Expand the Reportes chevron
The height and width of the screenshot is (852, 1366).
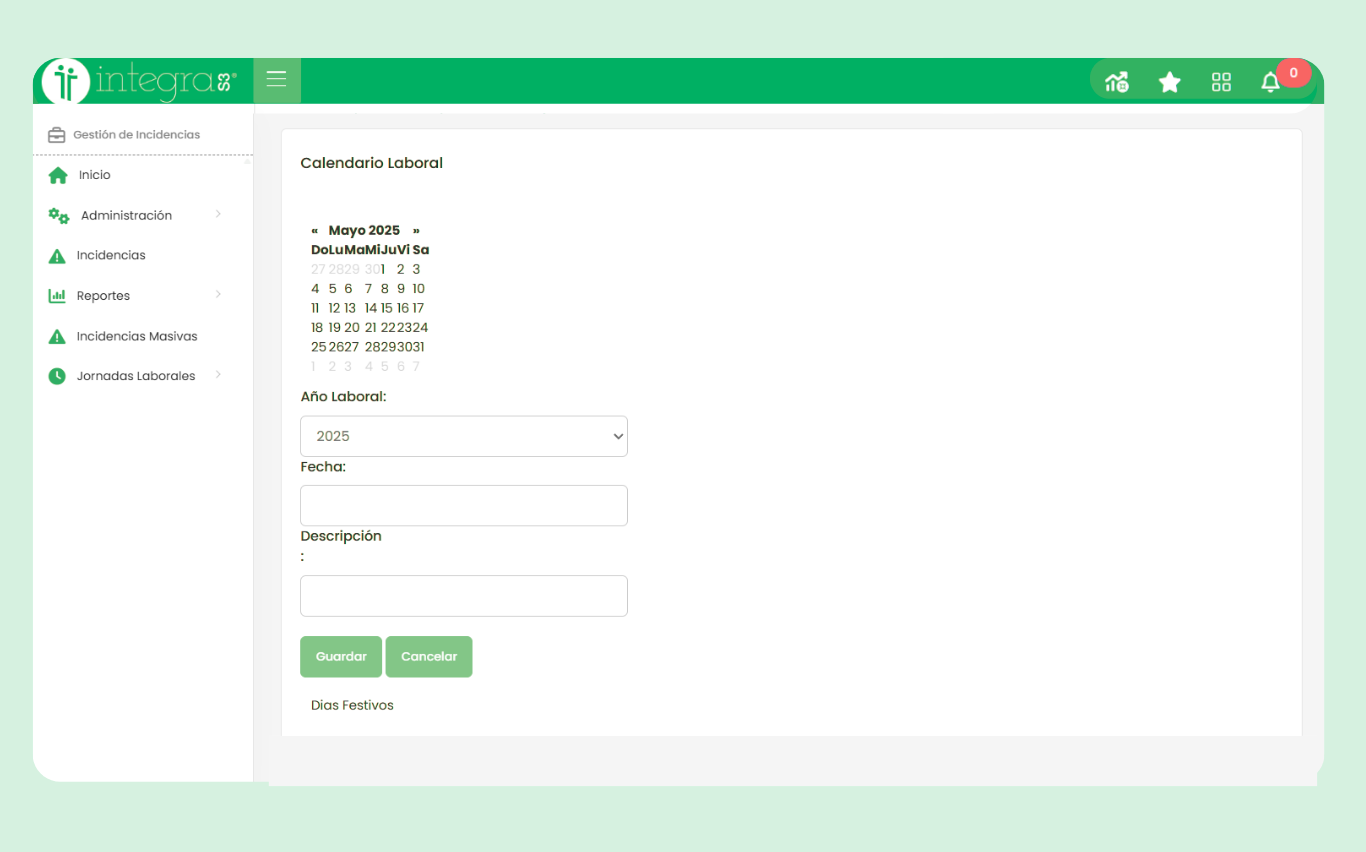coord(218,294)
